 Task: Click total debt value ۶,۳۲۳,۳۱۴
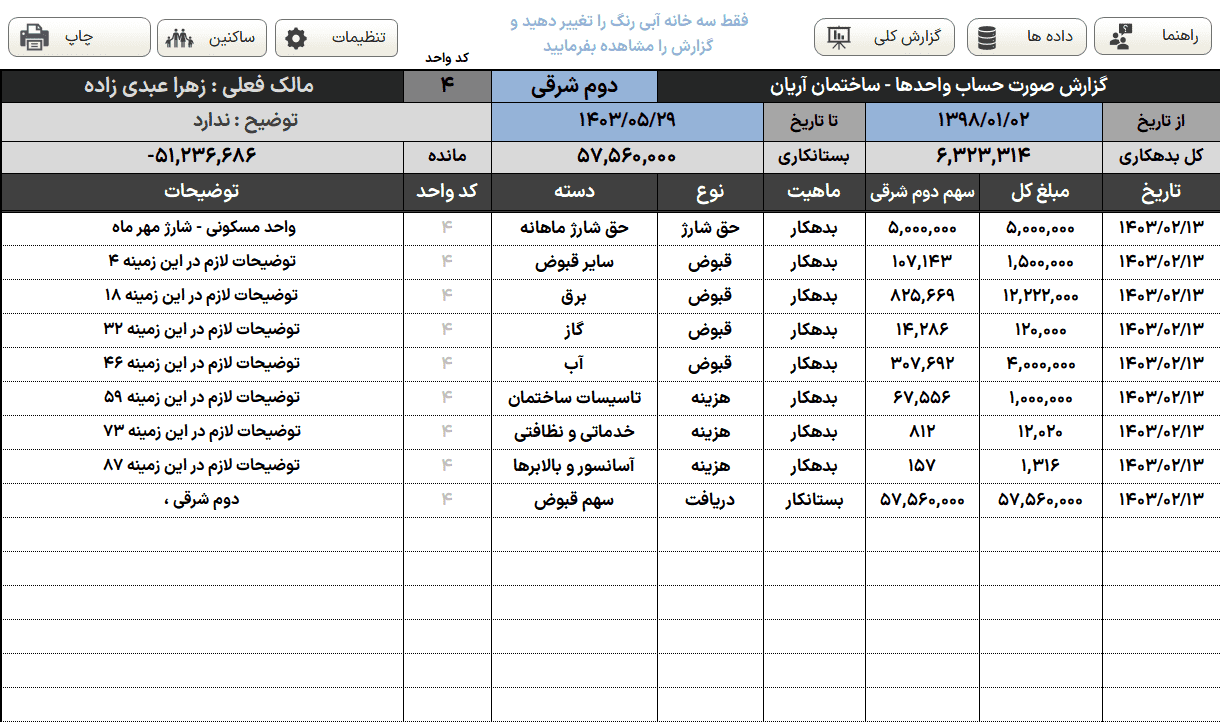point(983,156)
